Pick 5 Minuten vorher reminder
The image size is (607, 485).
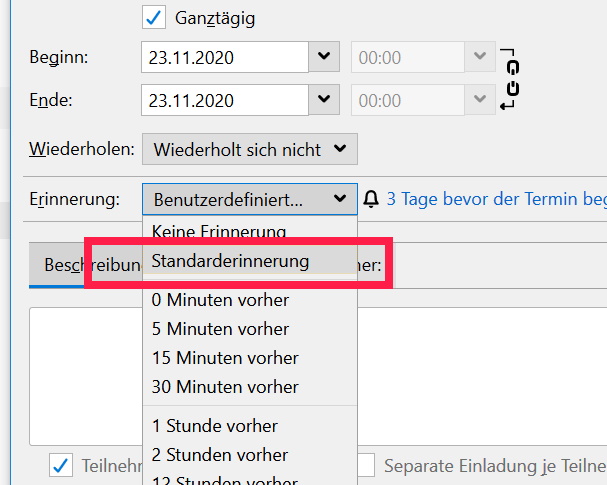tap(220, 328)
